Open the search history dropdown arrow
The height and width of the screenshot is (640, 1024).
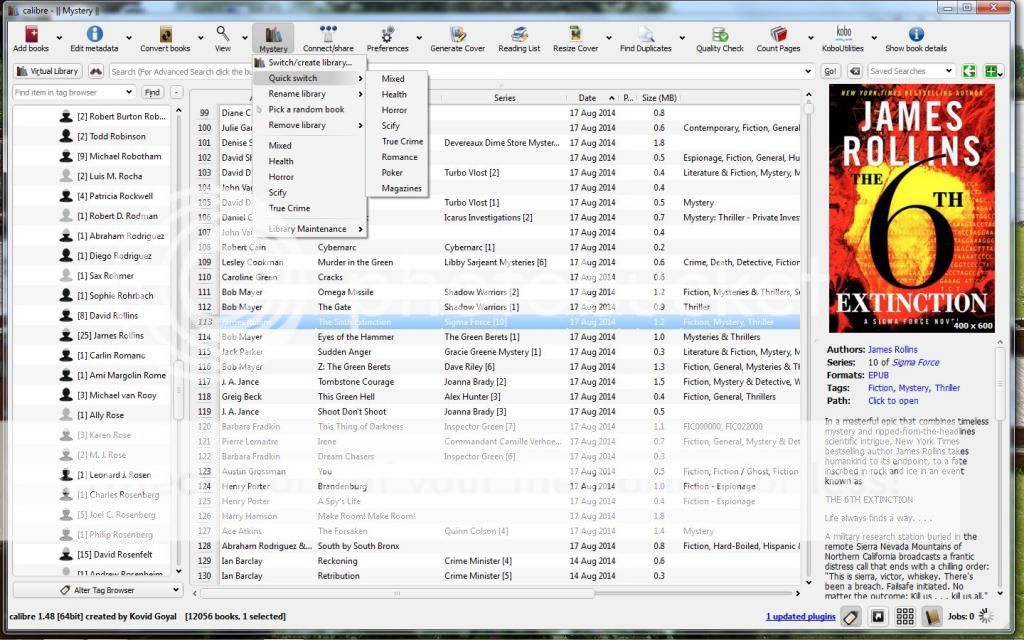pos(808,71)
